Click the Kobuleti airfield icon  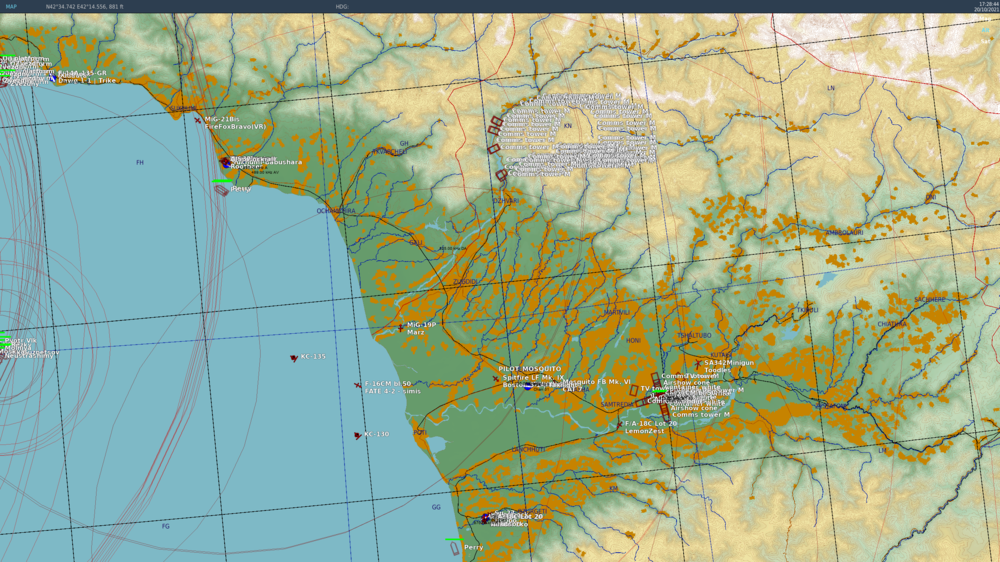(485, 518)
